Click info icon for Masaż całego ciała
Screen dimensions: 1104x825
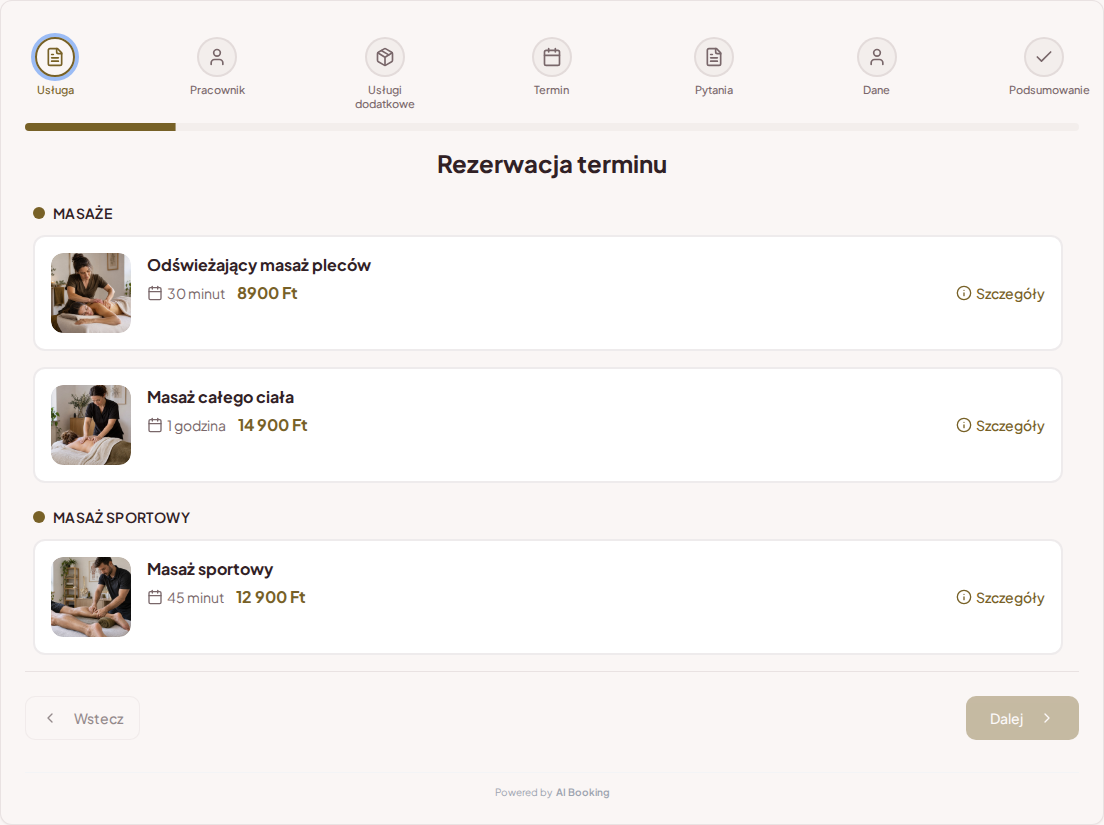963,425
